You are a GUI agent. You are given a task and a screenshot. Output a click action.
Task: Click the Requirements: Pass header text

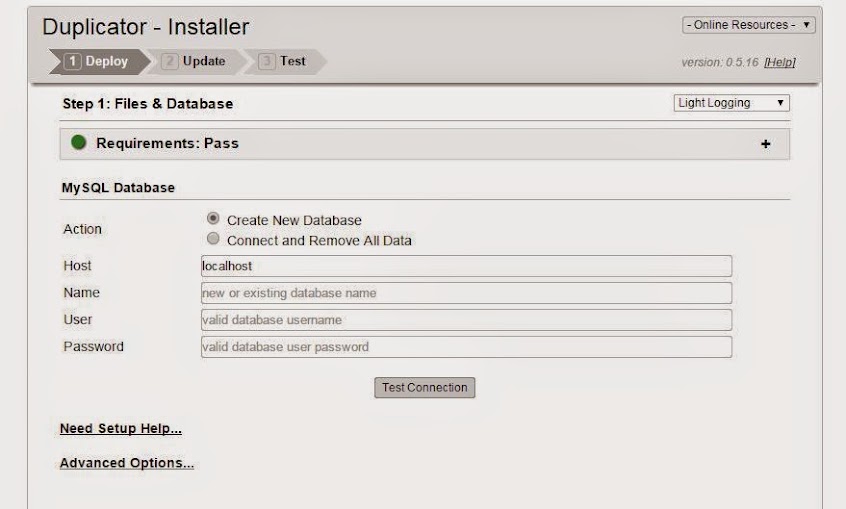point(167,144)
